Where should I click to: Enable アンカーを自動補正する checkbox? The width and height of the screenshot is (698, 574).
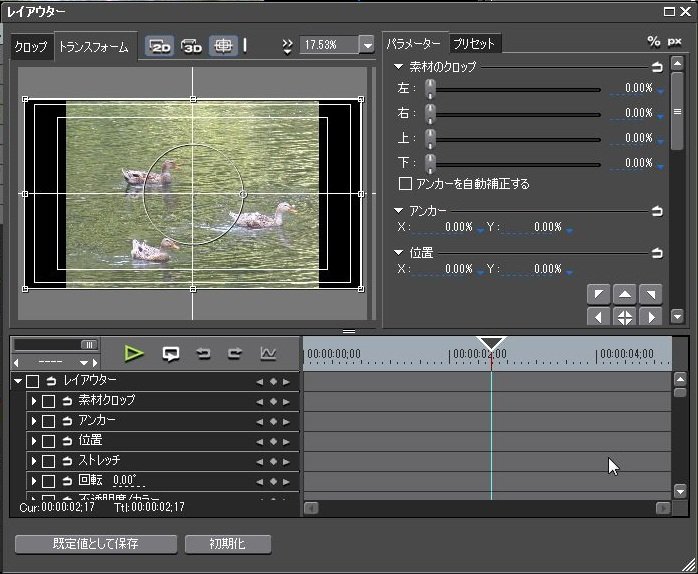pyautogui.click(x=405, y=184)
